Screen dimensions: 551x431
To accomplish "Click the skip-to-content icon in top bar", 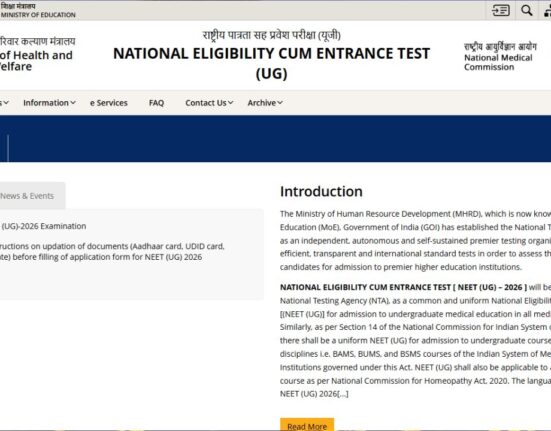I will click(x=501, y=10).
